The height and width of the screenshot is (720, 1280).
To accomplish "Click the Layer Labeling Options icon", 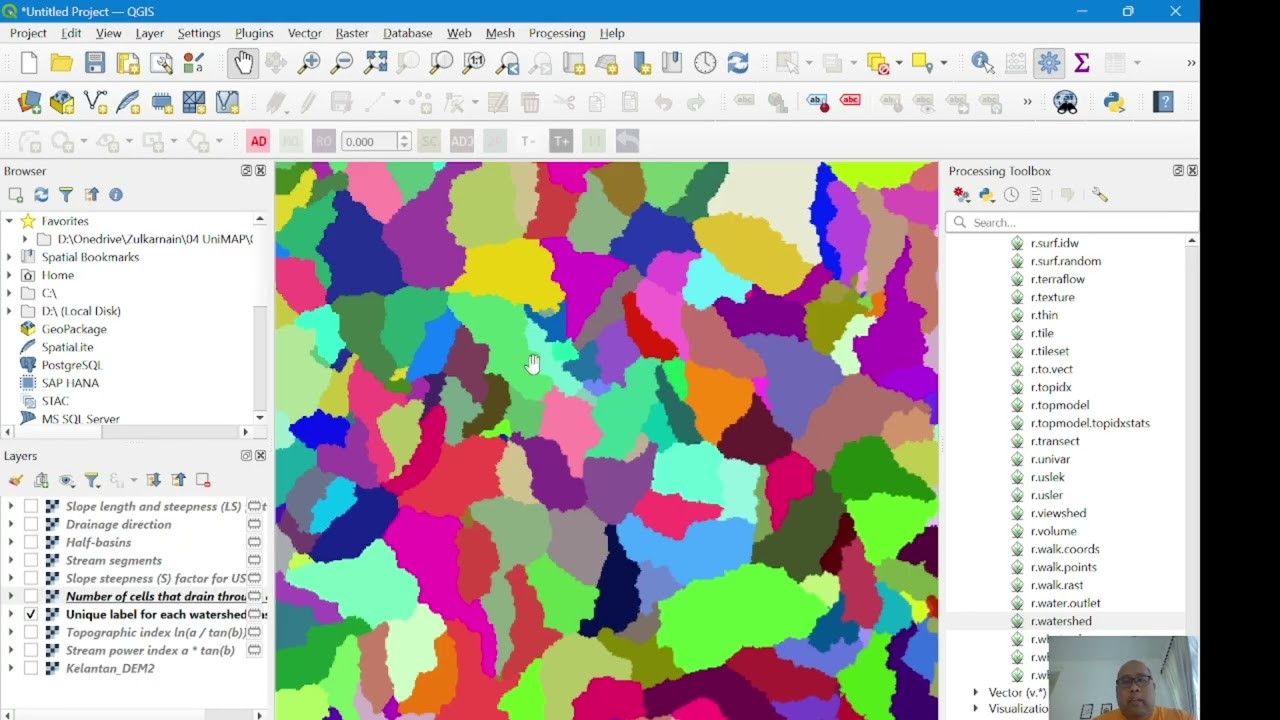I will coord(817,102).
